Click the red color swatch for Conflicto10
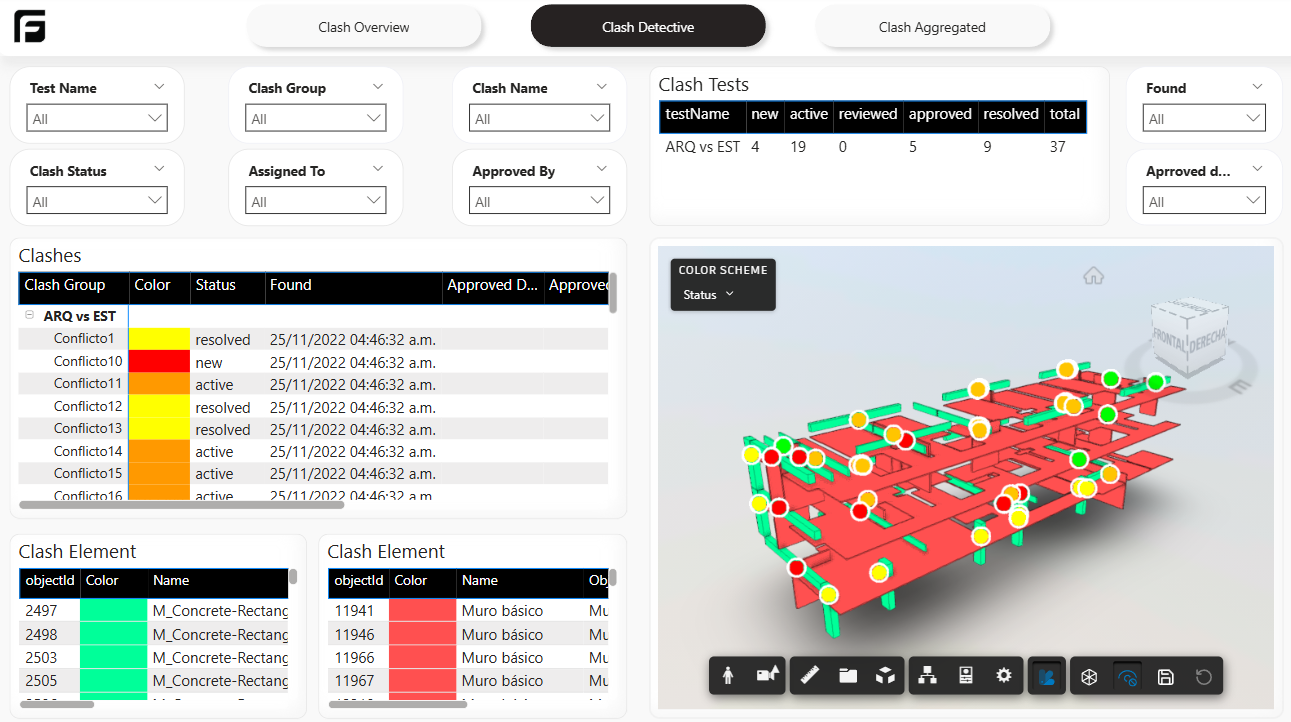The image size is (1291, 722). tap(159, 361)
